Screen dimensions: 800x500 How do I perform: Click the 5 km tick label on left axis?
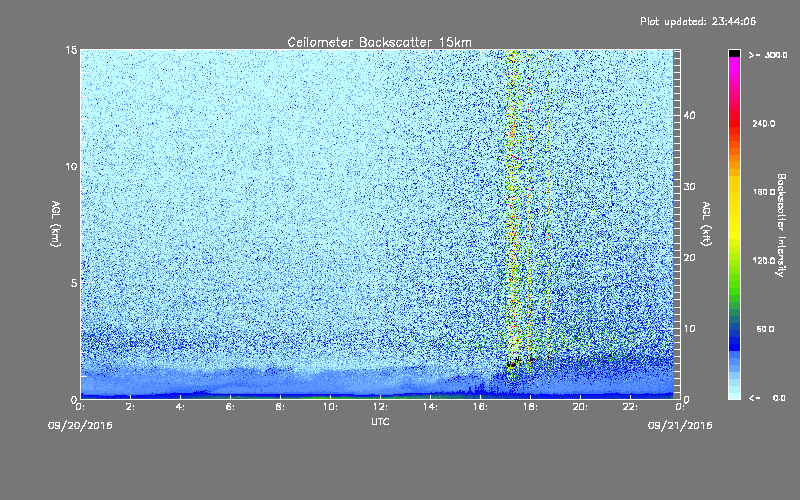point(74,283)
